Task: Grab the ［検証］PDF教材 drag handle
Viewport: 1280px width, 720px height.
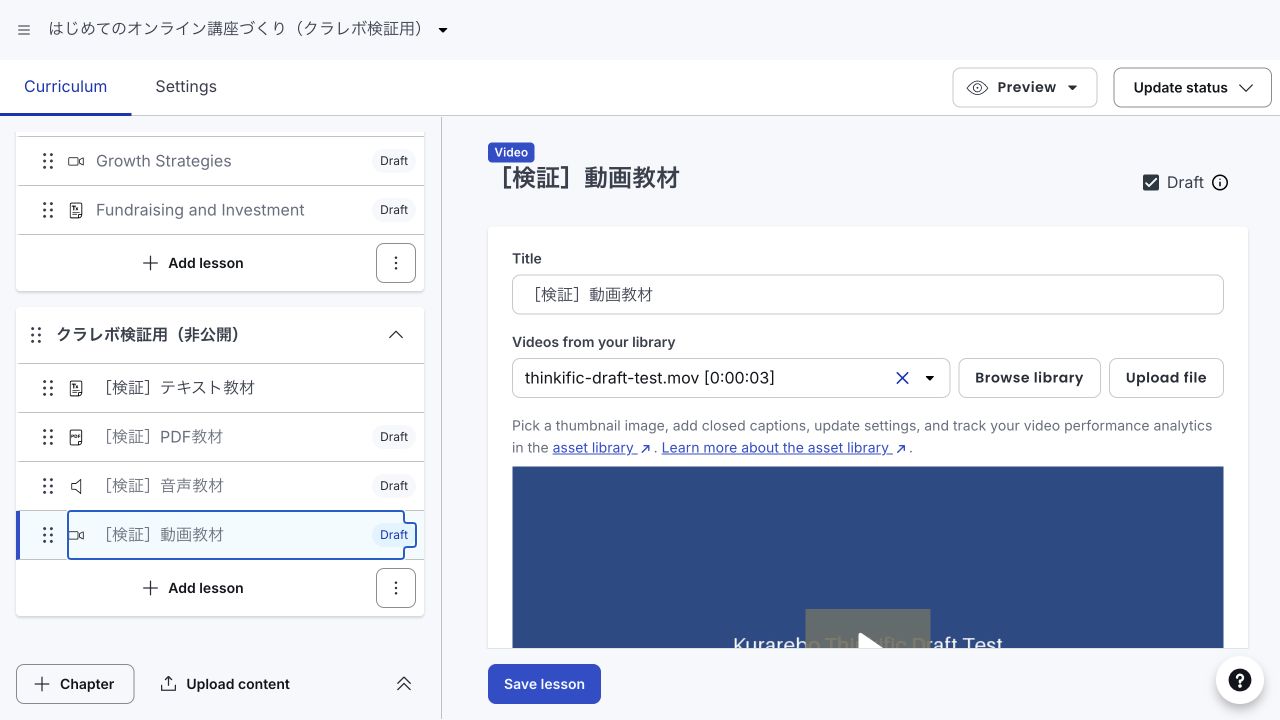Action: tap(47, 437)
